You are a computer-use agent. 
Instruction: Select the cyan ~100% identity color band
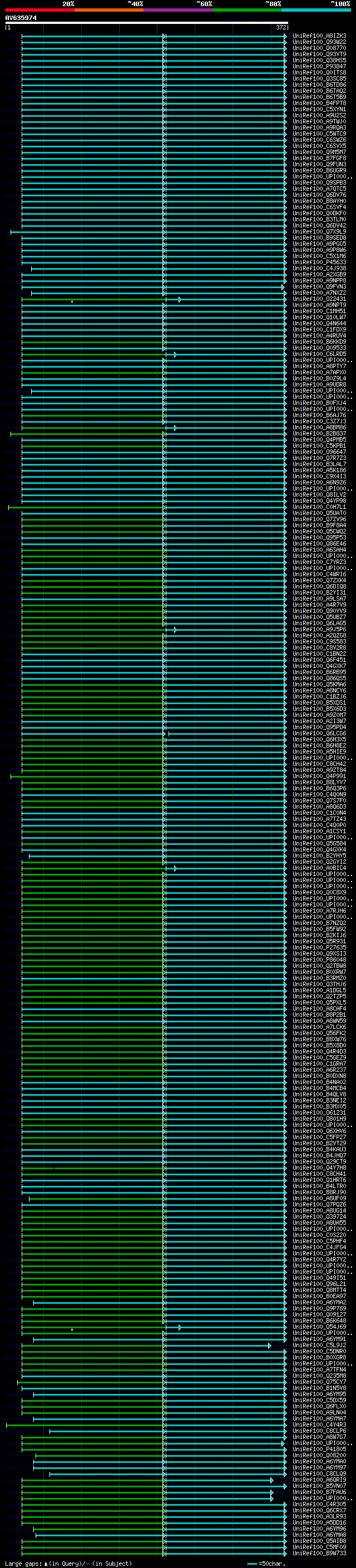click(316, 10)
